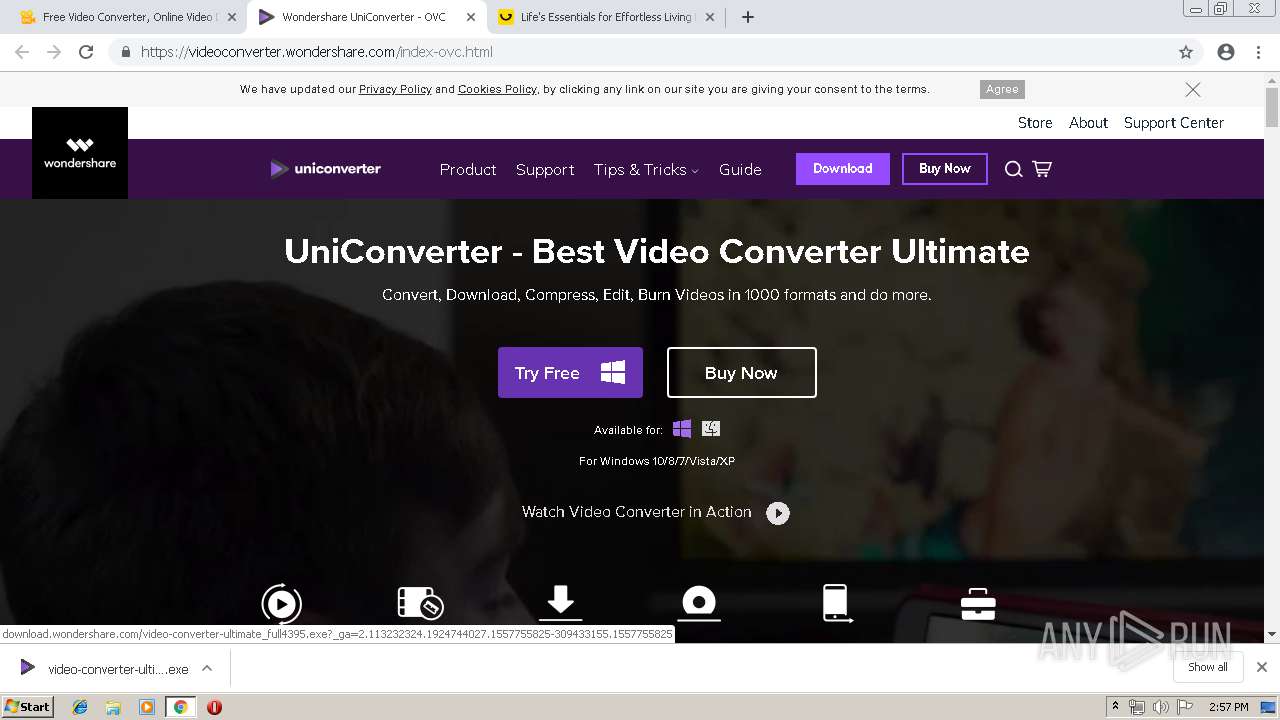Click the convert video feature icon
Screen dimensions: 1280x720
(x=281, y=603)
